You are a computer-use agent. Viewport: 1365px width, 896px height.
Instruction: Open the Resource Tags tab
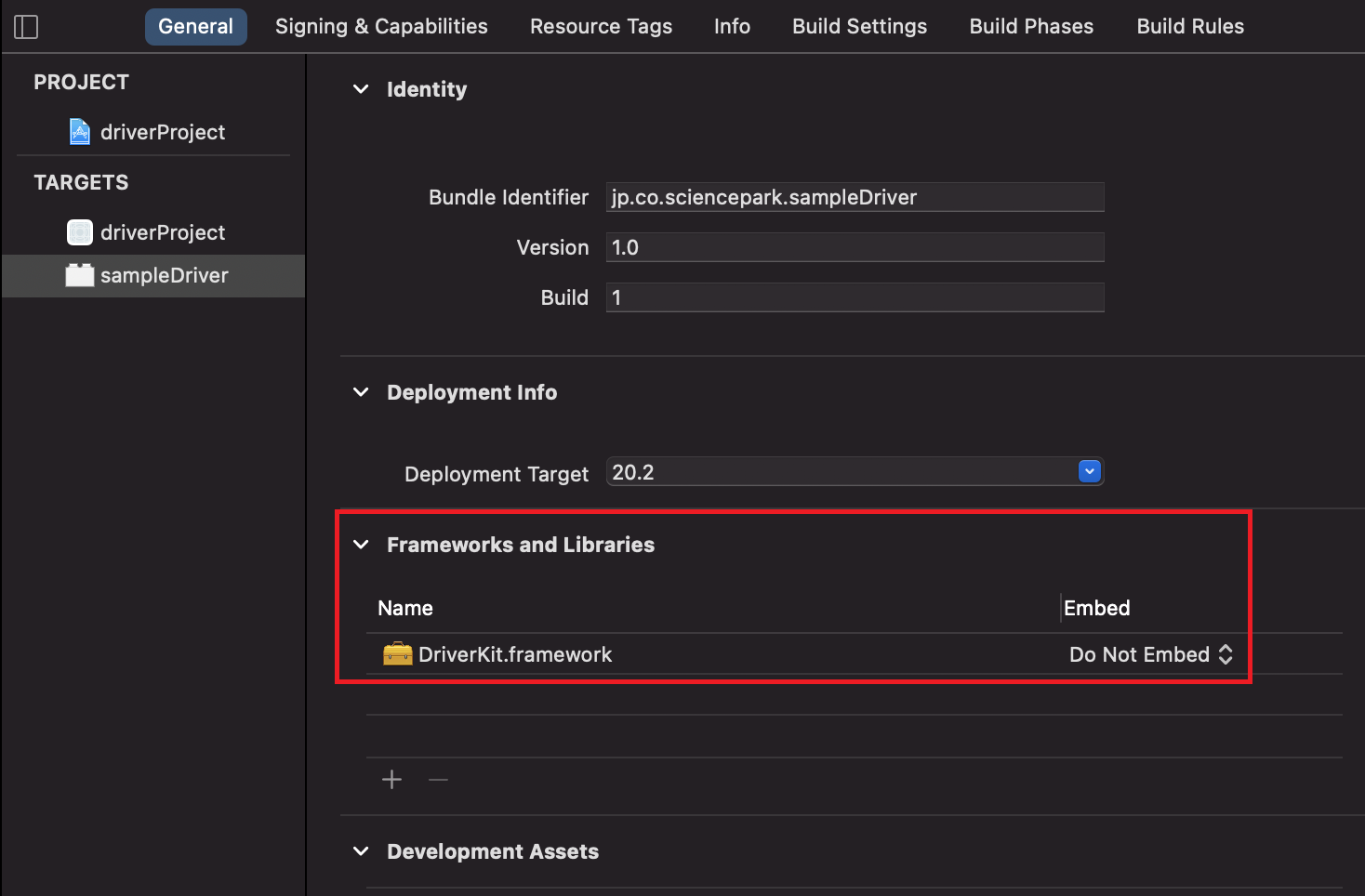[601, 26]
